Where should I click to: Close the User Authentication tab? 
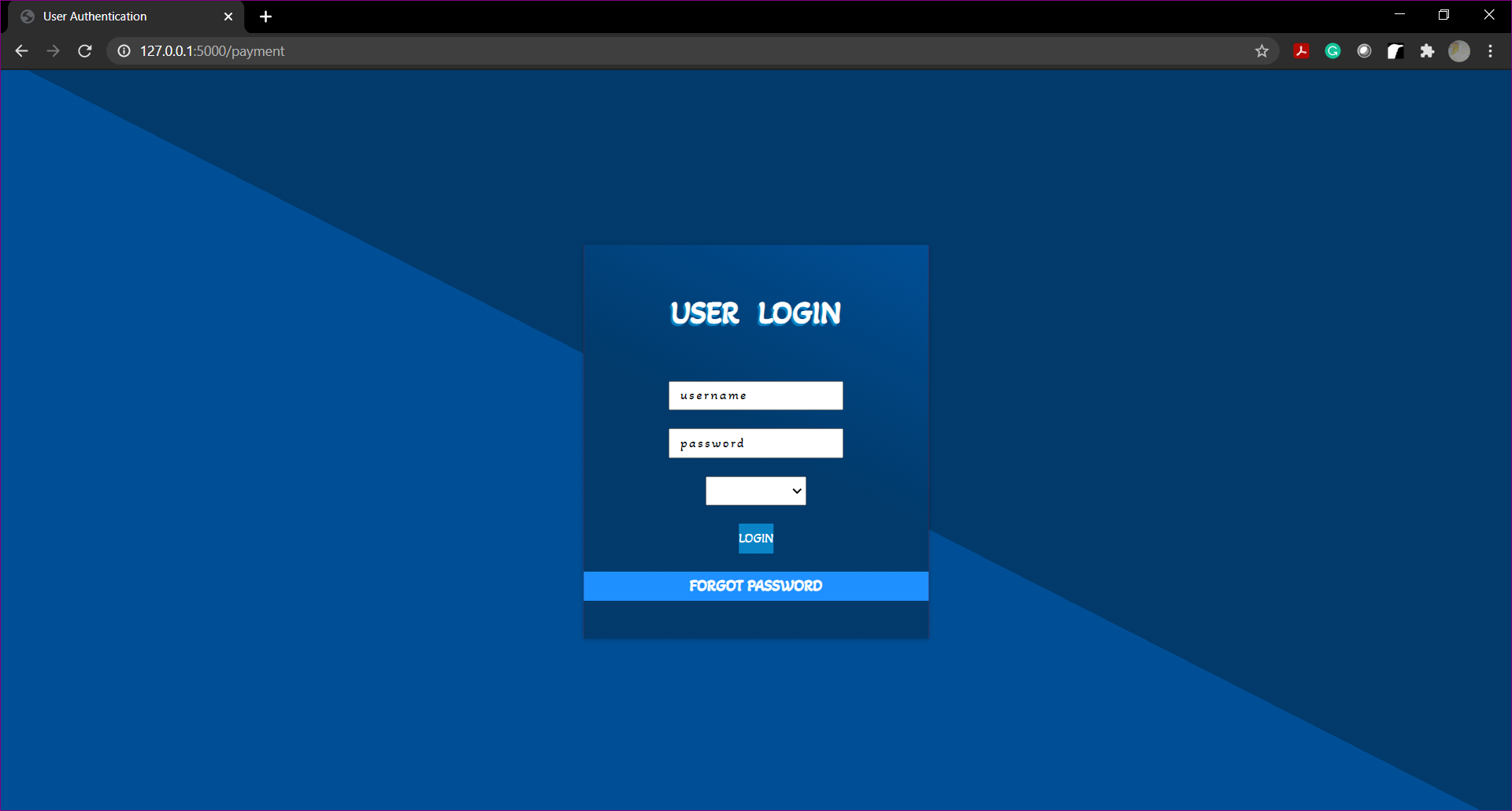(x=228, y=17)
